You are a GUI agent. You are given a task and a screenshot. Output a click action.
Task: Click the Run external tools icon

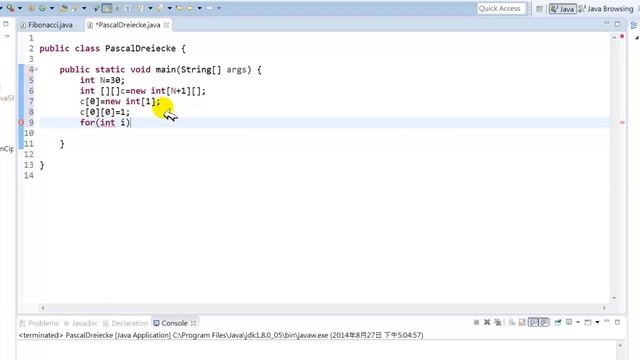click(x=10, y=8)
